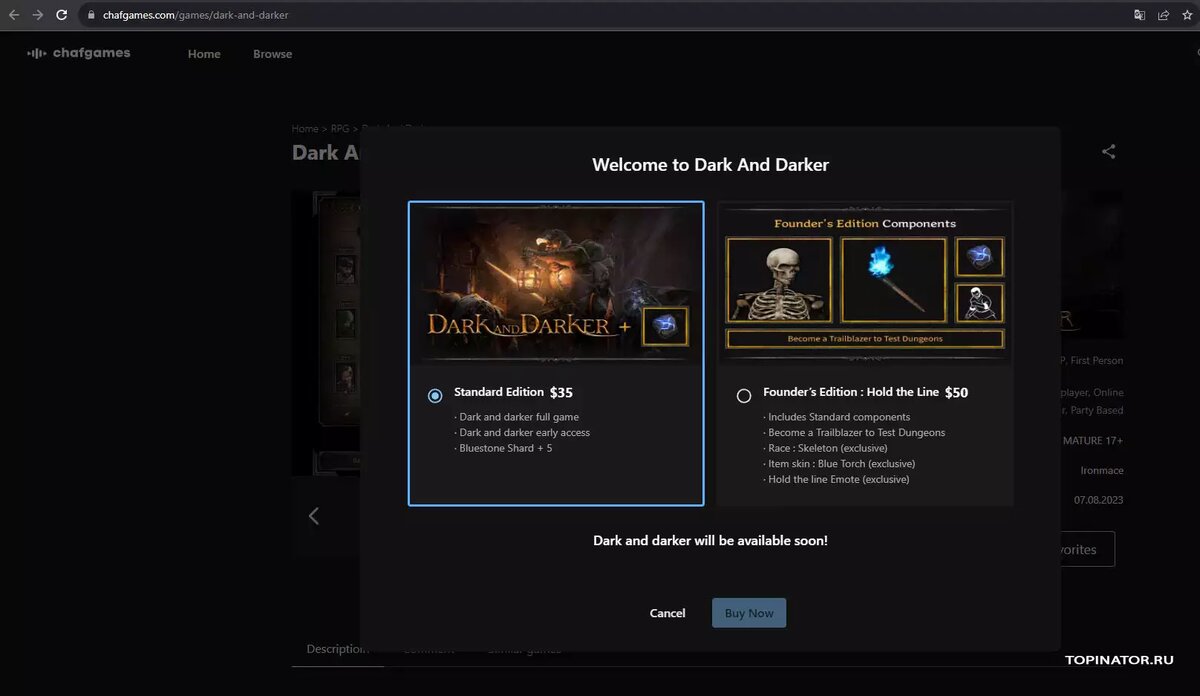Click the Buy Now button
The width and height of the screenshot is (1200, 696).
pyautogui.click(x=749, y=613)
